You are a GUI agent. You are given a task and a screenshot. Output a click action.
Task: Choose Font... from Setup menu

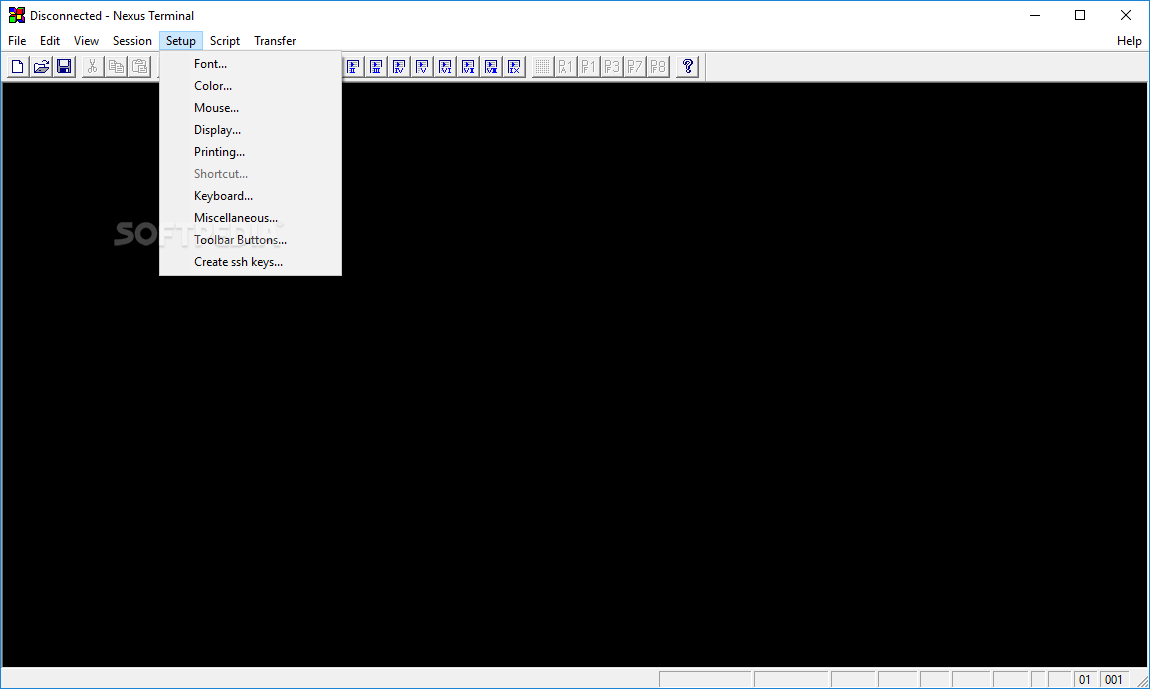pyautogui.click(x=250, y=64)
